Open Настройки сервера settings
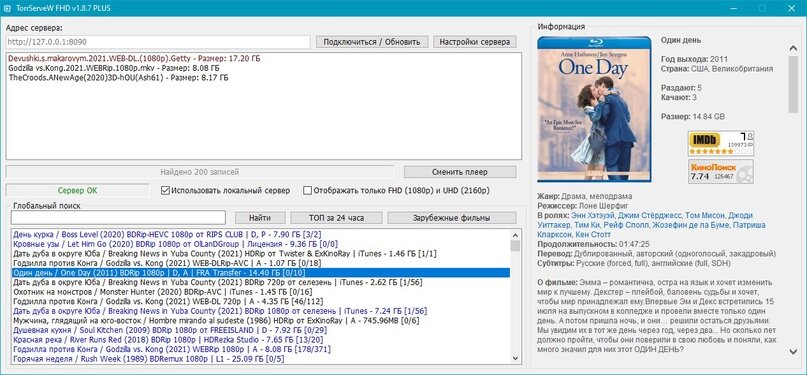This screenshot has height=375, width=807. pos(475,42)
